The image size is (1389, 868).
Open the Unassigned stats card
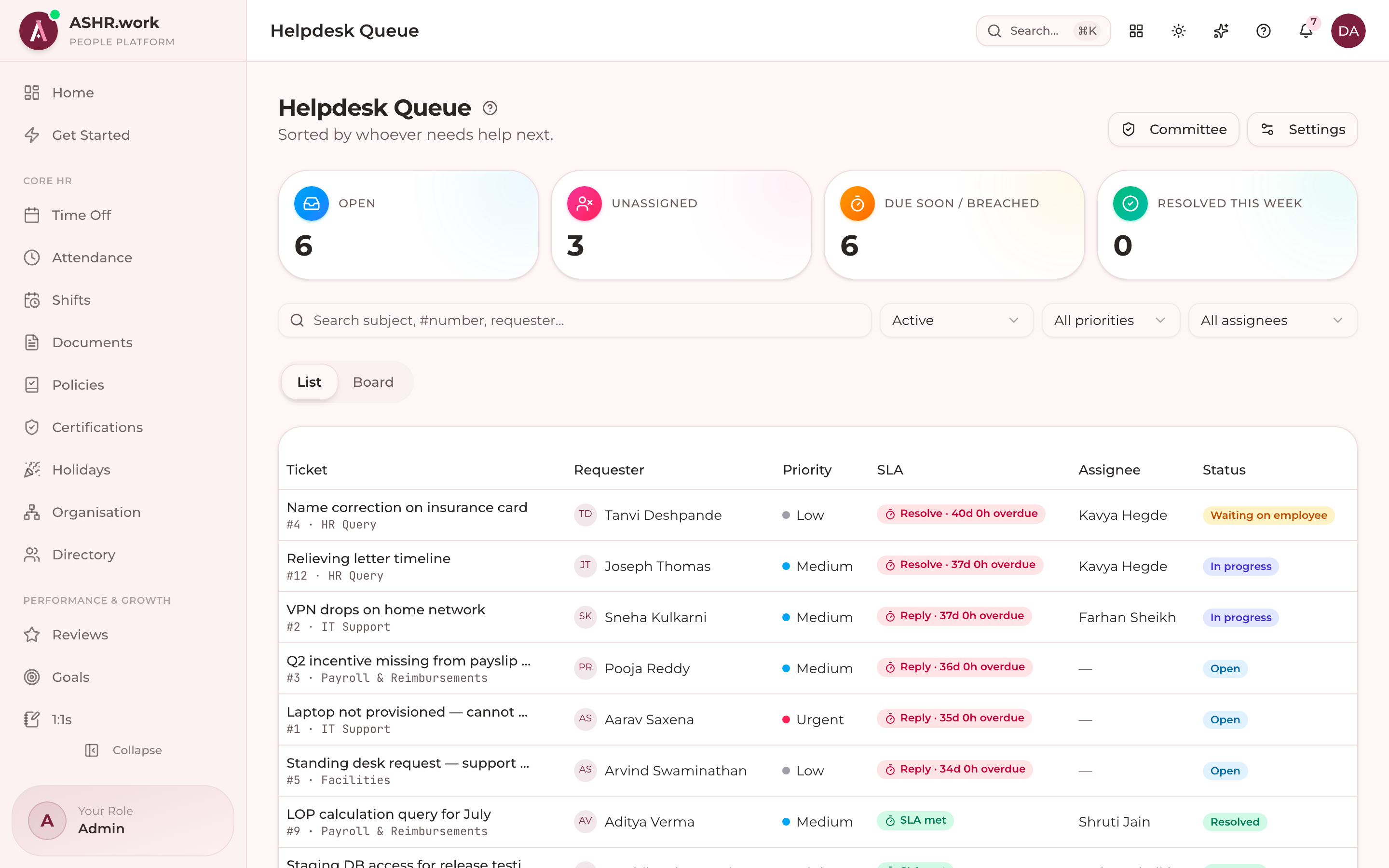click(681, 225)
